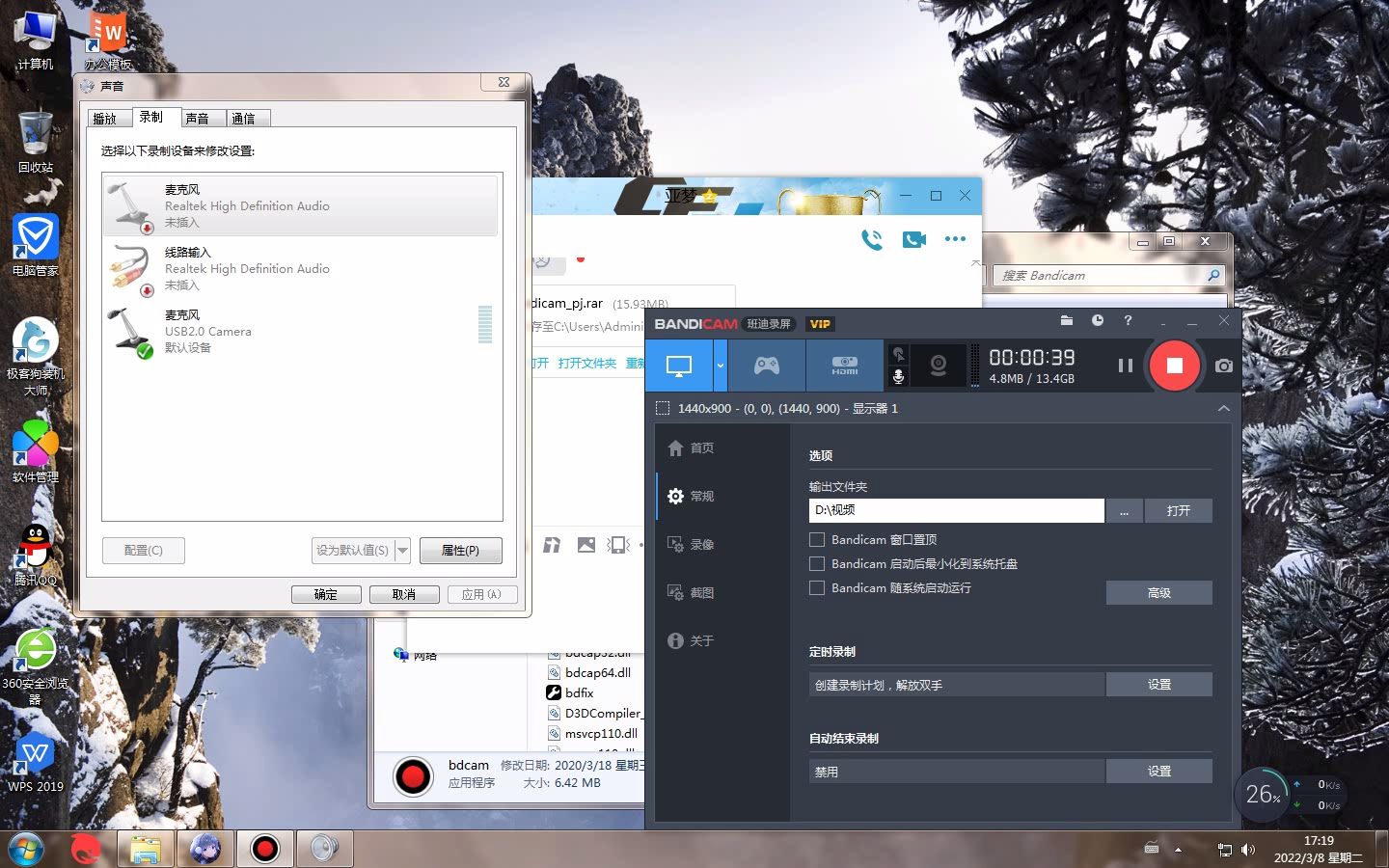Pause the Bandicam recording

(1125, 366)
